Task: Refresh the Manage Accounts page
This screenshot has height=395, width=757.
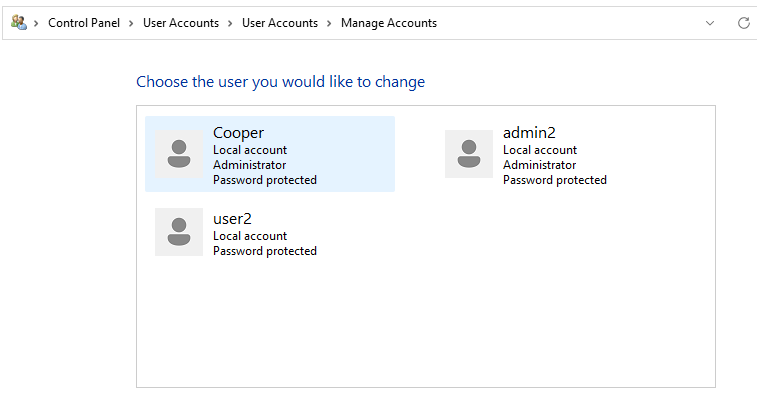Action: pyautogui.click(x=743, y=23)
